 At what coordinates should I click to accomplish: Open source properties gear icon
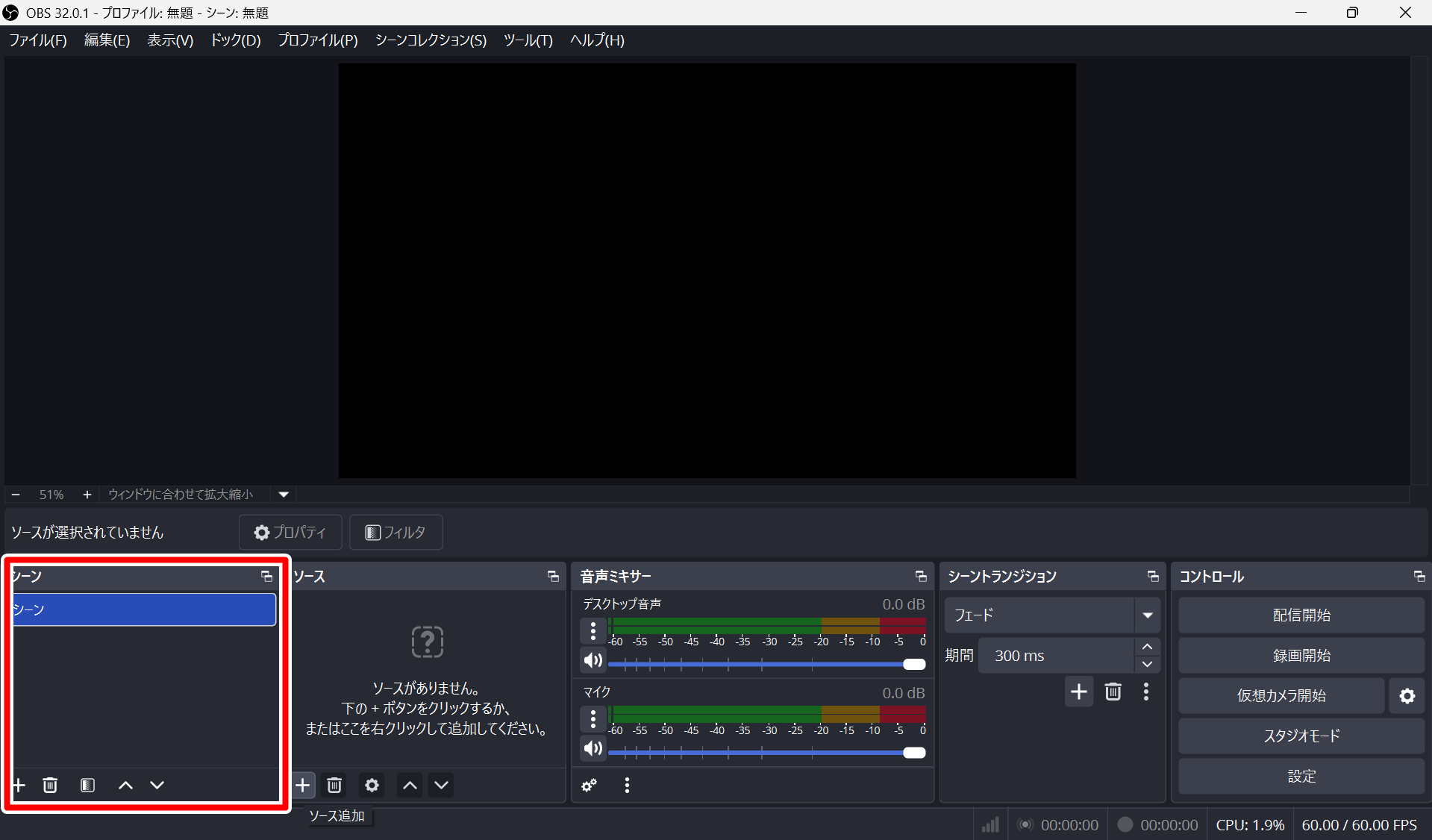tap(372, 785)
